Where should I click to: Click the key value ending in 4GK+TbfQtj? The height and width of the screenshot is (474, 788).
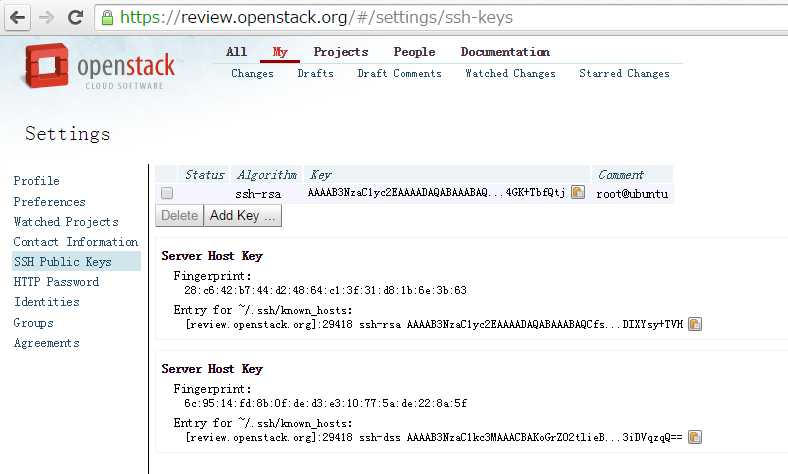pos(436,193)
